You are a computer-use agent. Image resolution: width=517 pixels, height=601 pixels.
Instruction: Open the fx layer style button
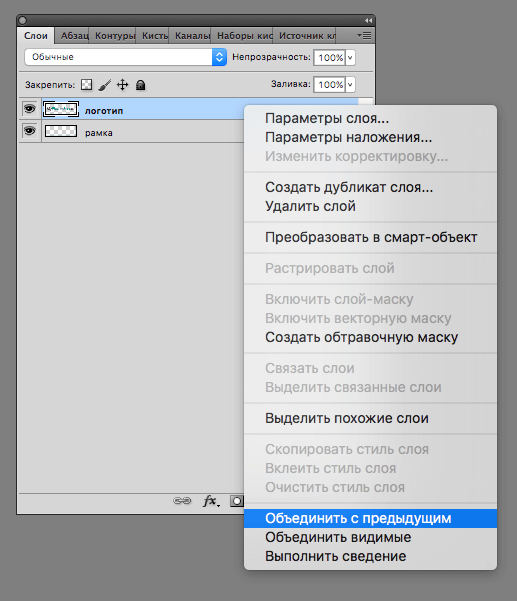[x=211, y=501]
